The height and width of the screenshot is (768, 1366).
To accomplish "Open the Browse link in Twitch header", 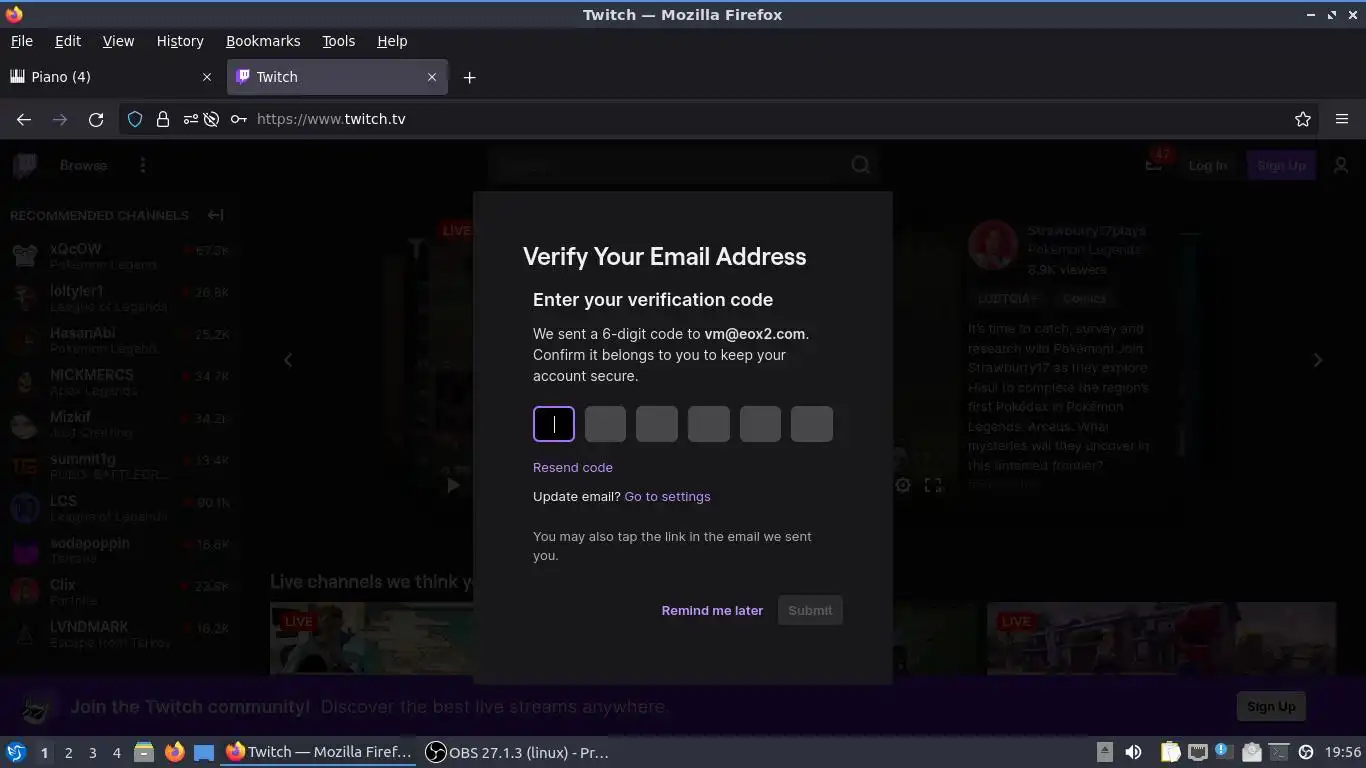I will [83, 165].
